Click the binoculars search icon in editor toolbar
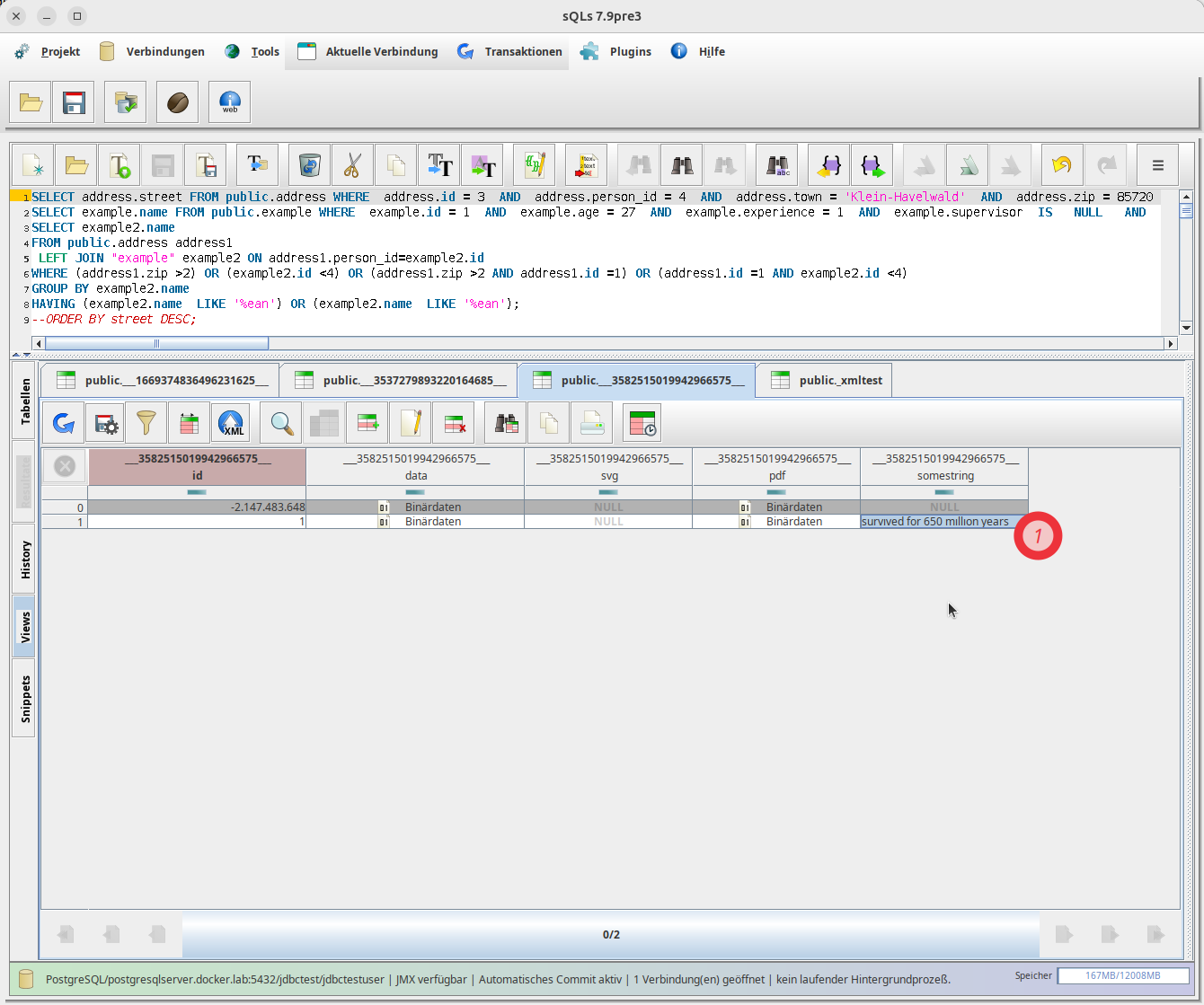The image size is (1204, 1005). [x=682, y=165]
